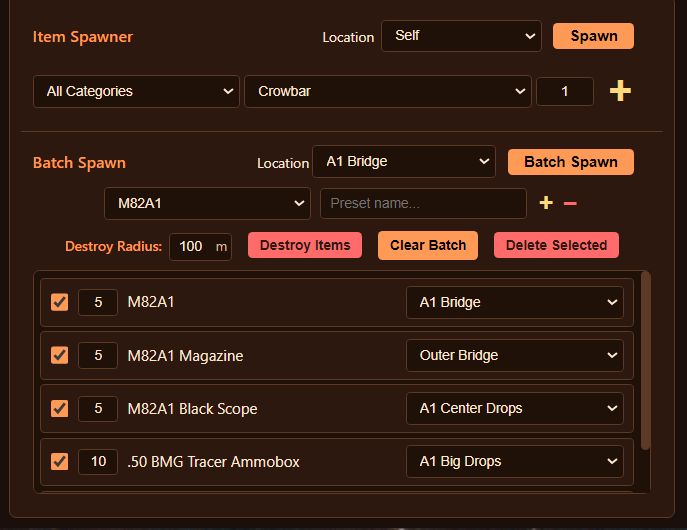Click the large plus icon beside Crowbar quantity
Viewport: 687px width, 530px height.
620,91
